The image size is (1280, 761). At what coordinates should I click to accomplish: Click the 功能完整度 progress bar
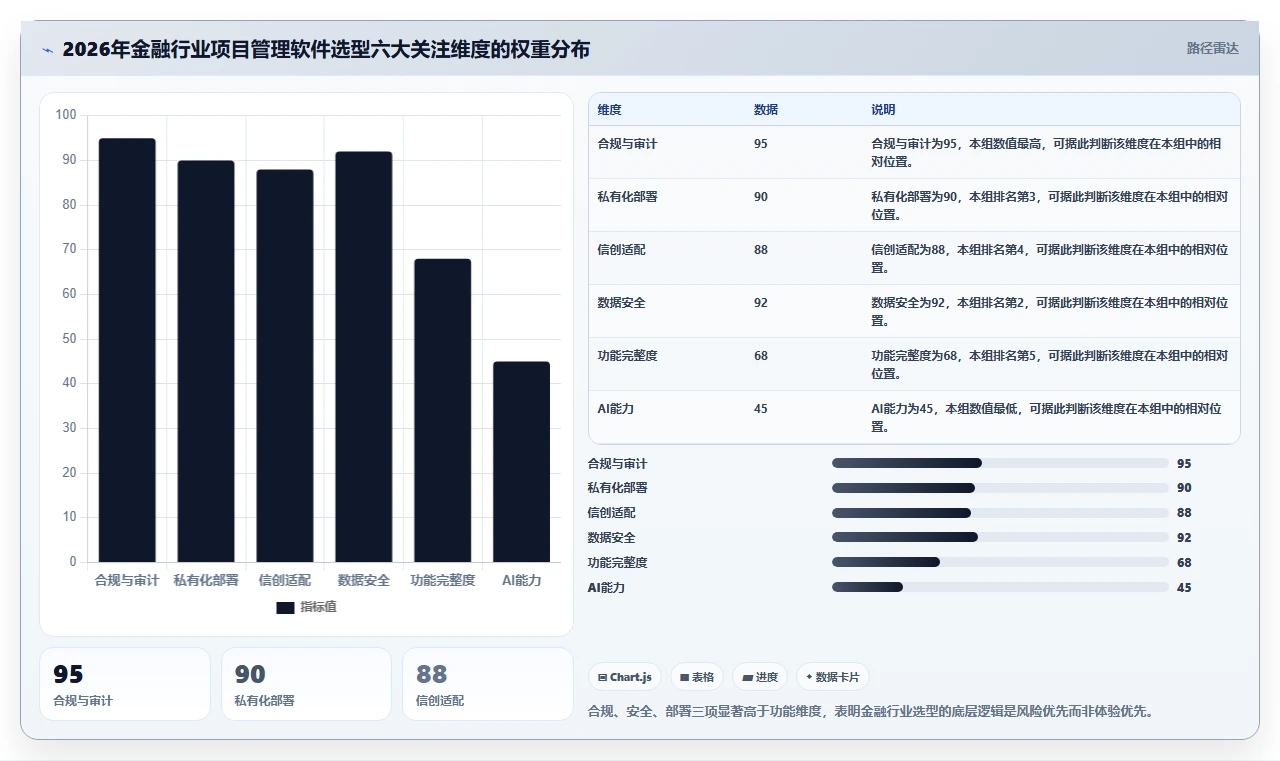[x=1000, y=562]
